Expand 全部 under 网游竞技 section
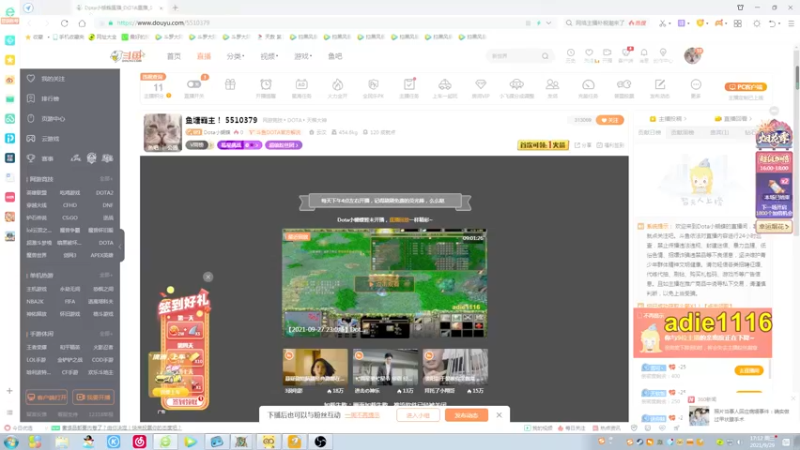Viewport: 800px width, 450px height. (x=106, y=179)
